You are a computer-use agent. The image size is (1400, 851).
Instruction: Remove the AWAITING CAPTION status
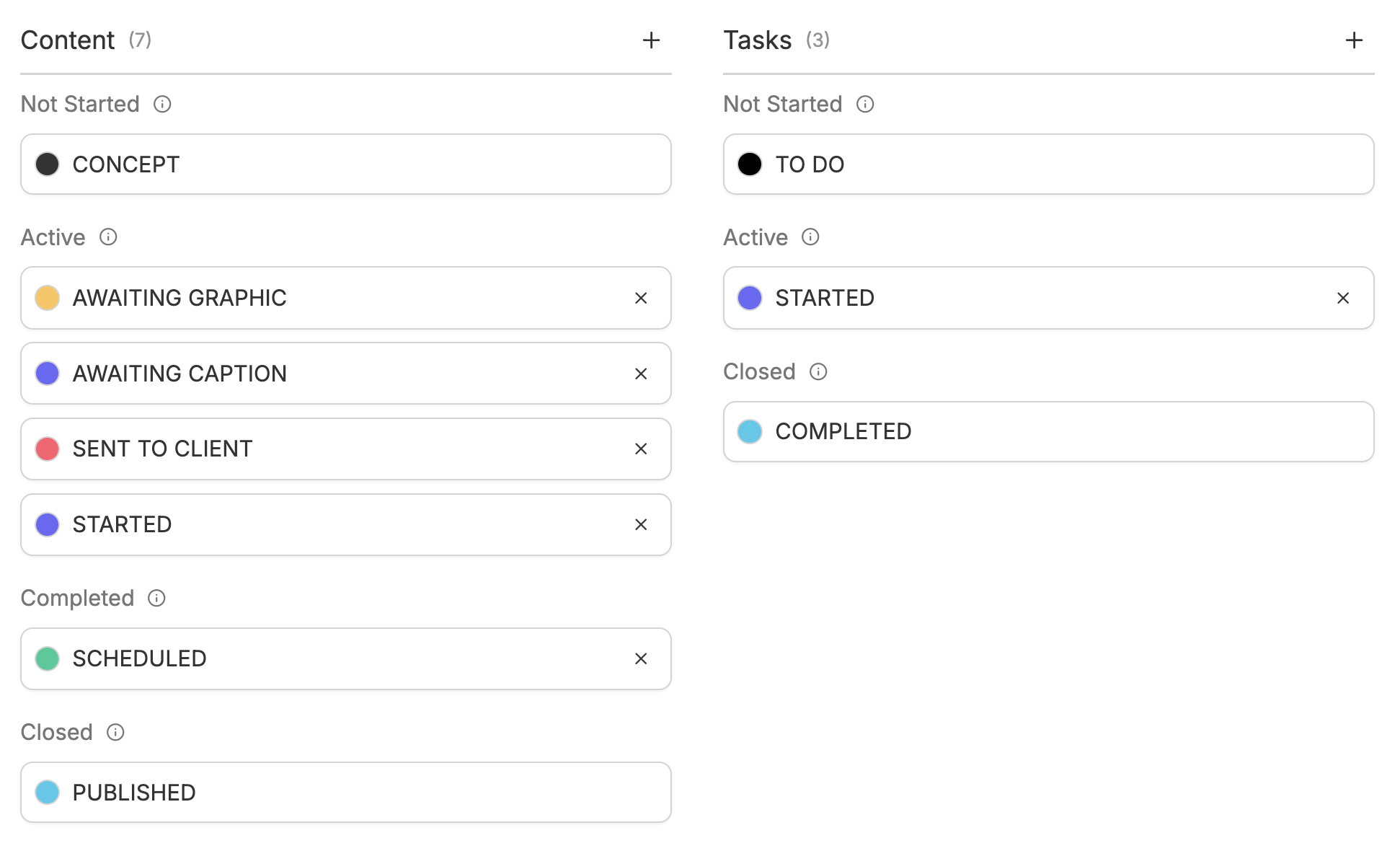point(641,374)
